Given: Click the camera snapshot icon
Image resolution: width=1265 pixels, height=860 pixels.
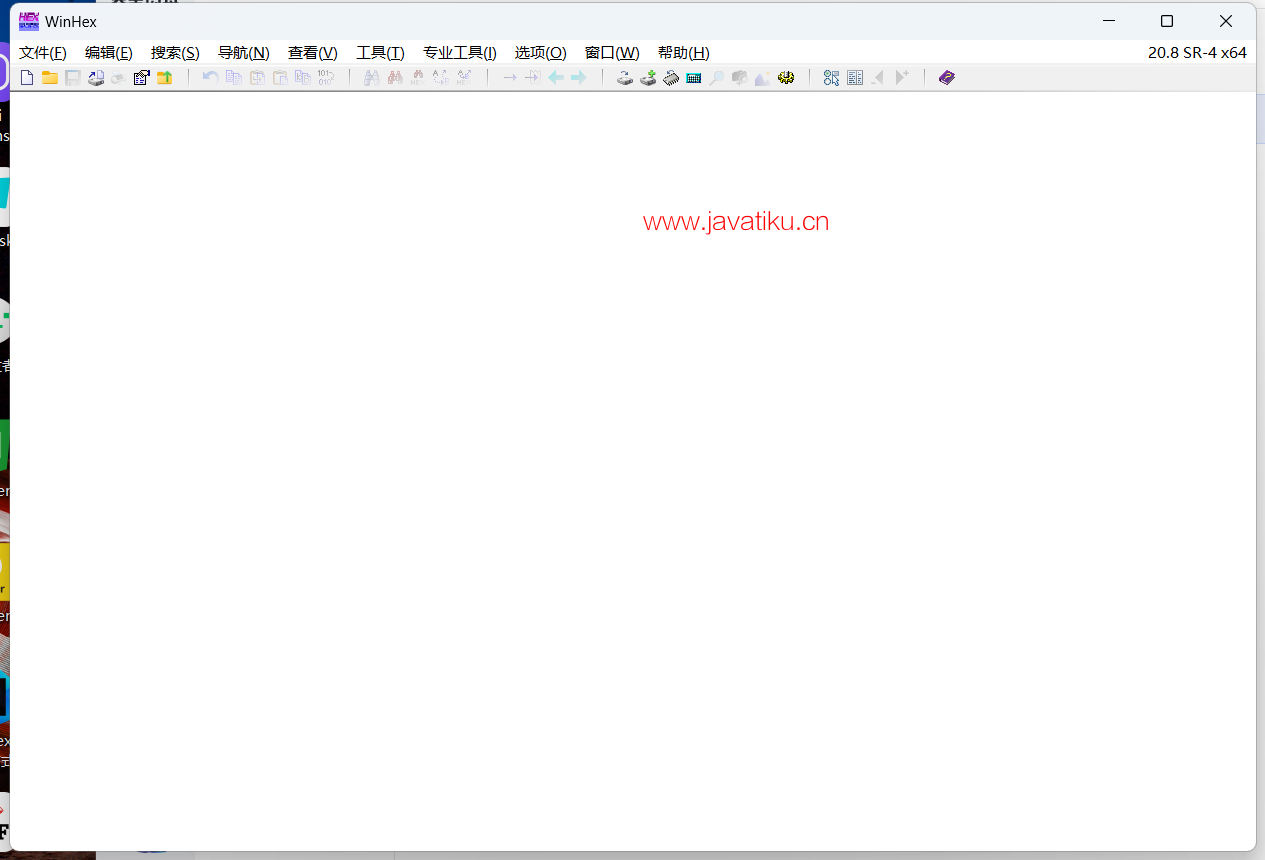Looking at the screenshot, I should click(x=740, y=77).
